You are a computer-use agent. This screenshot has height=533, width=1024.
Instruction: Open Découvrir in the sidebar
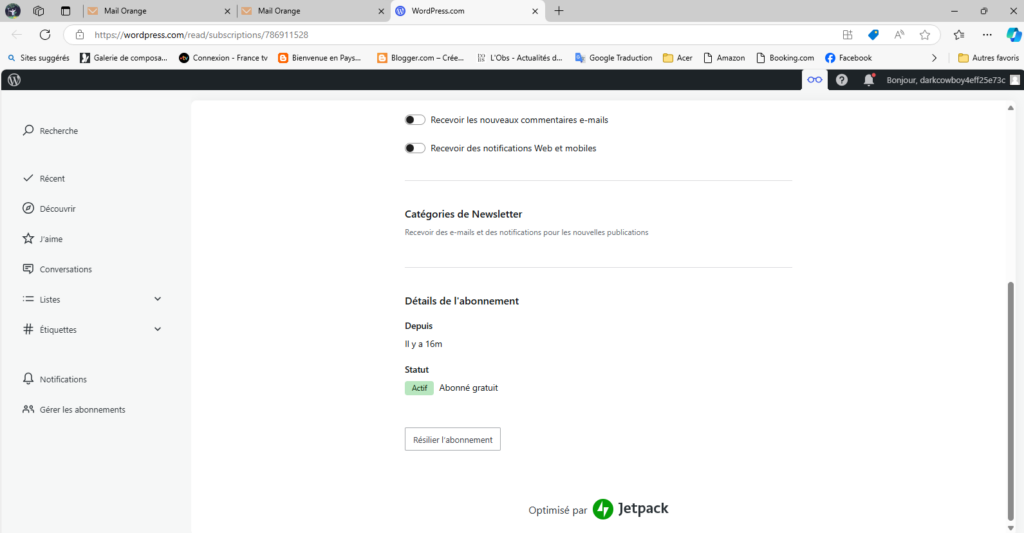[57, 209]
